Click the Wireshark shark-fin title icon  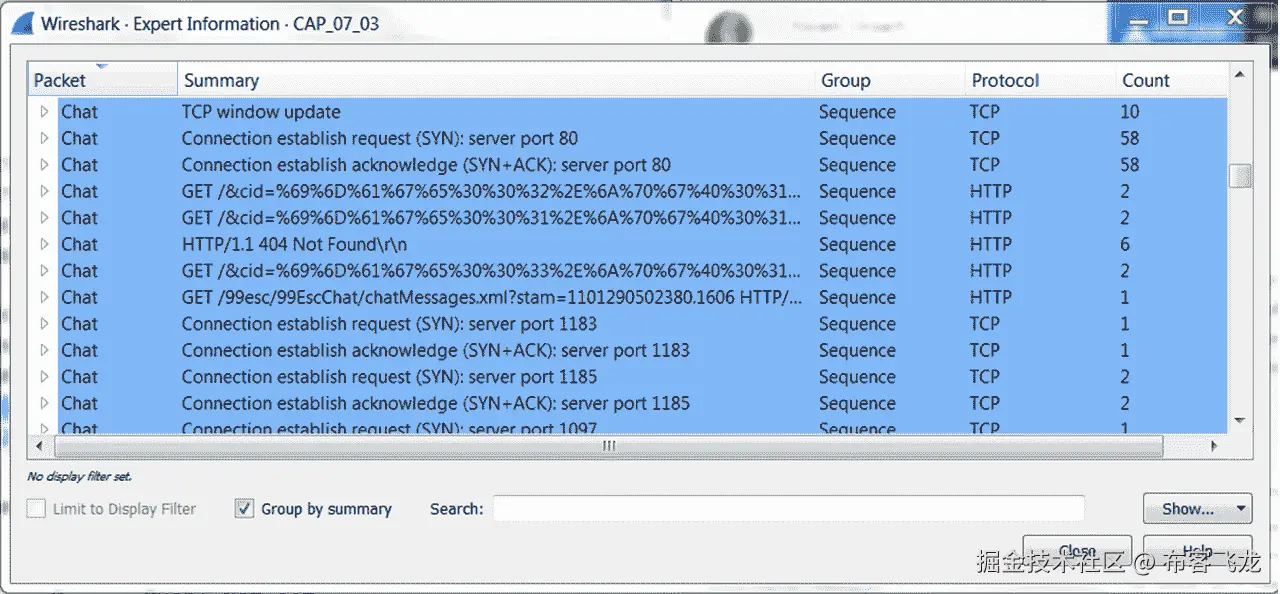[x=22, y=23]
